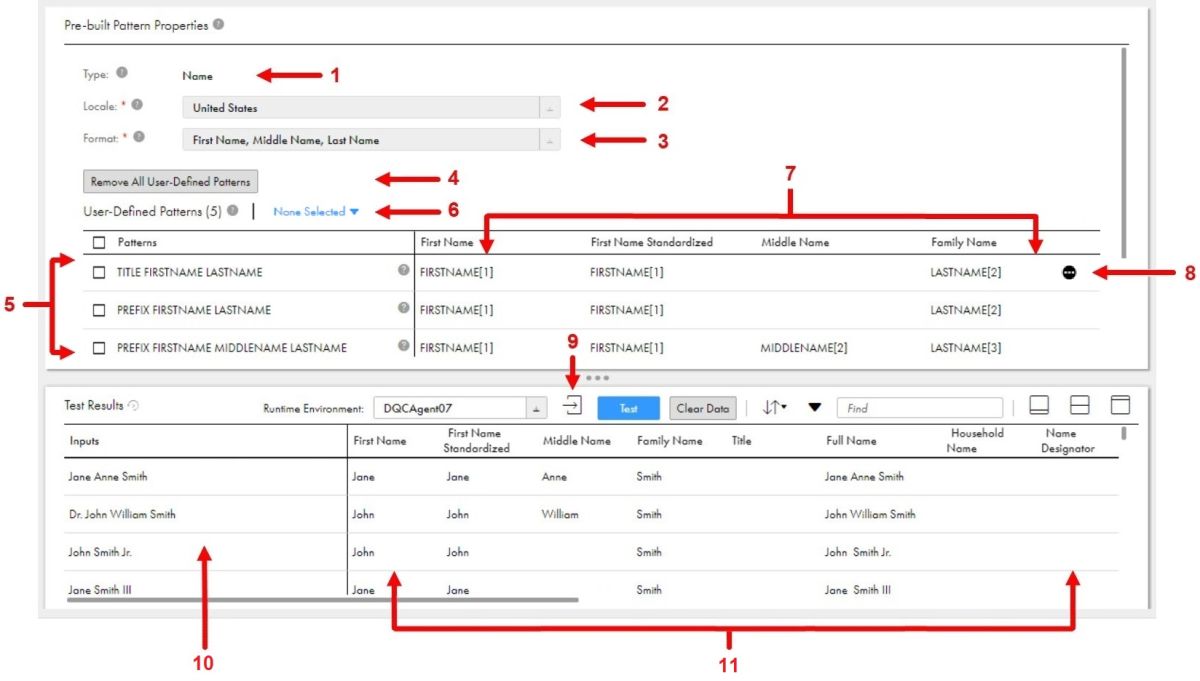
Task: Click the sort order arrows icon
Action: pos(773,407)
